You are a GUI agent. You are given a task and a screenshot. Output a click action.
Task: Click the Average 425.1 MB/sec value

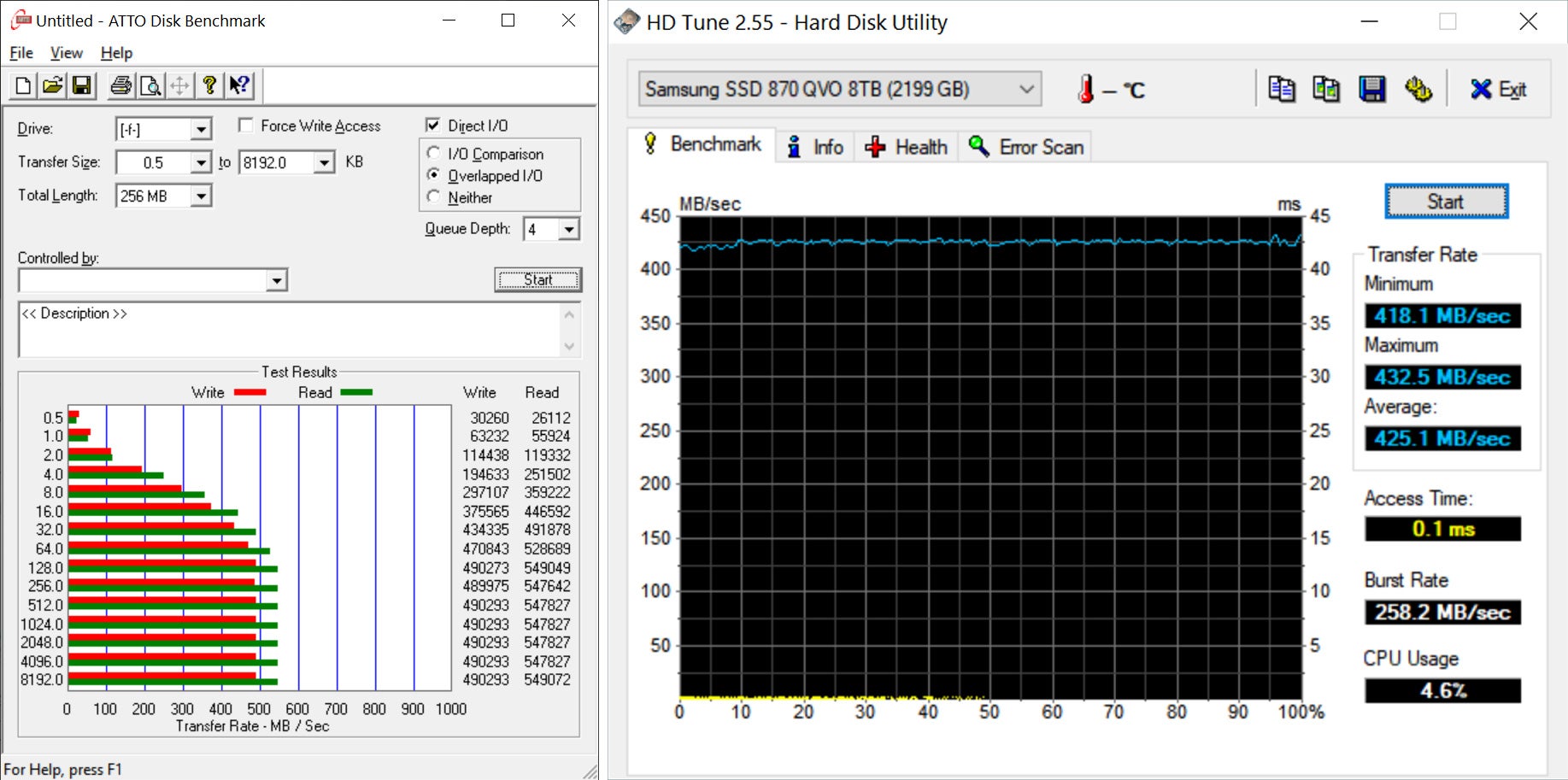click(x=1442, y=438)
